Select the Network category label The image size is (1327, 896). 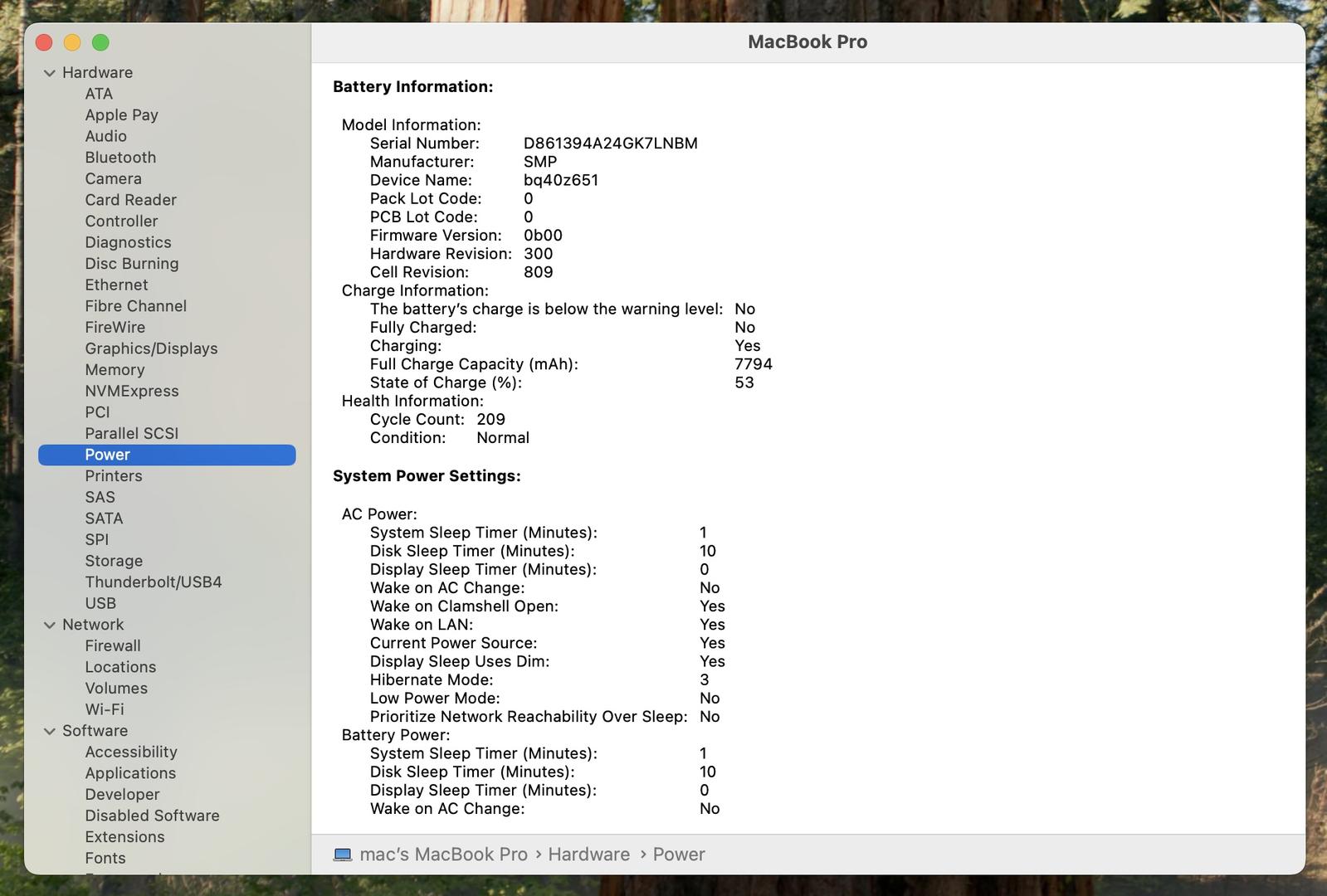click(x=93, y=625)
